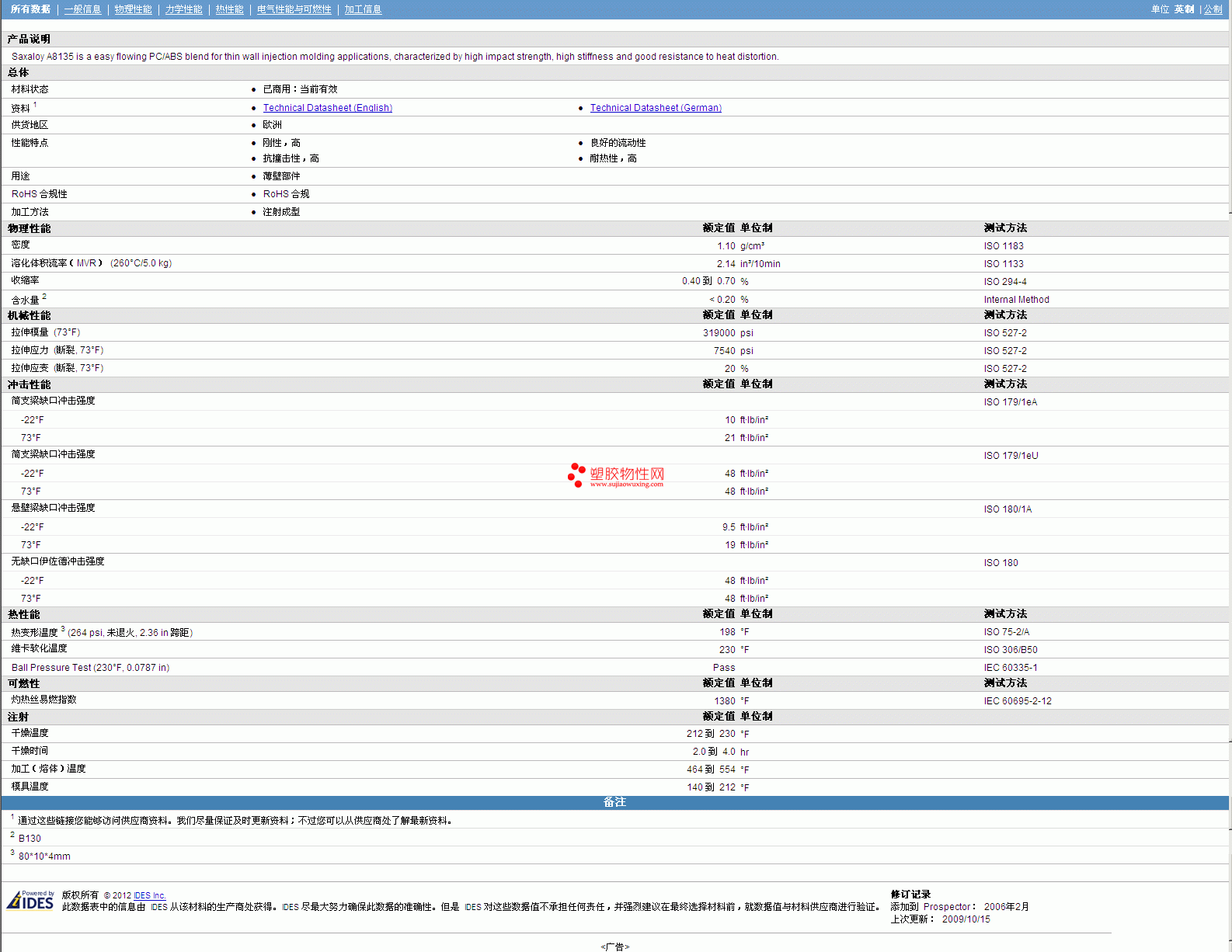Click the 无缺口伊佐德冲击强度 row label
Image resolution: width=1232 pixels, height=952 pixels.
coord(57,561)
